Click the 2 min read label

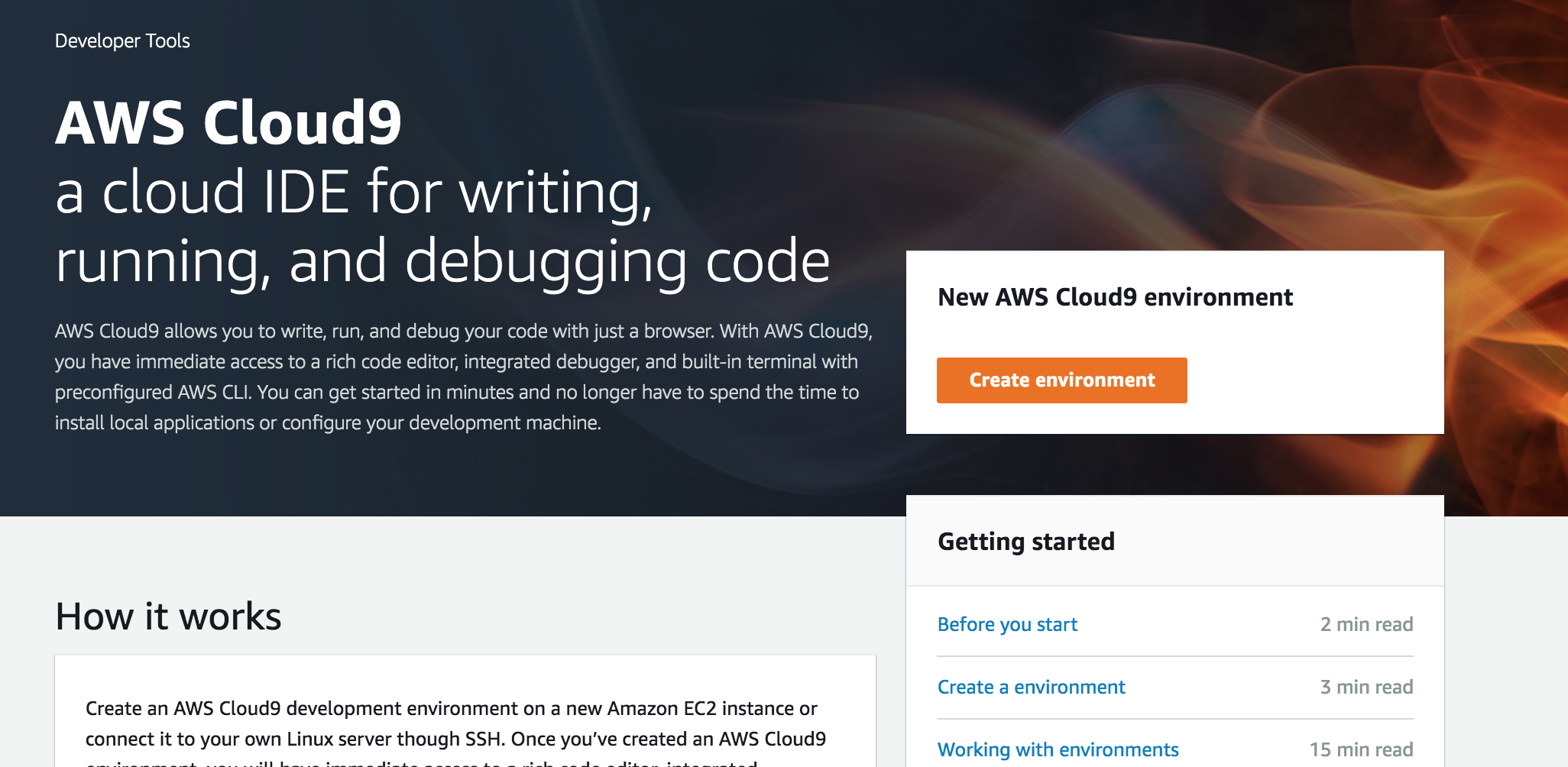coord(1366,624)
